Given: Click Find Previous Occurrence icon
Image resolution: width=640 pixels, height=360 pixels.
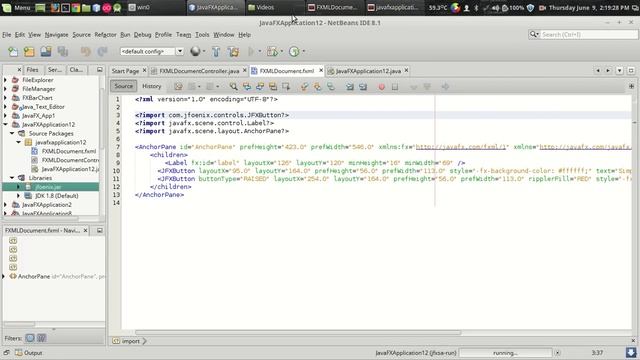Looking at the screenshot, I should tap(247, 87).
